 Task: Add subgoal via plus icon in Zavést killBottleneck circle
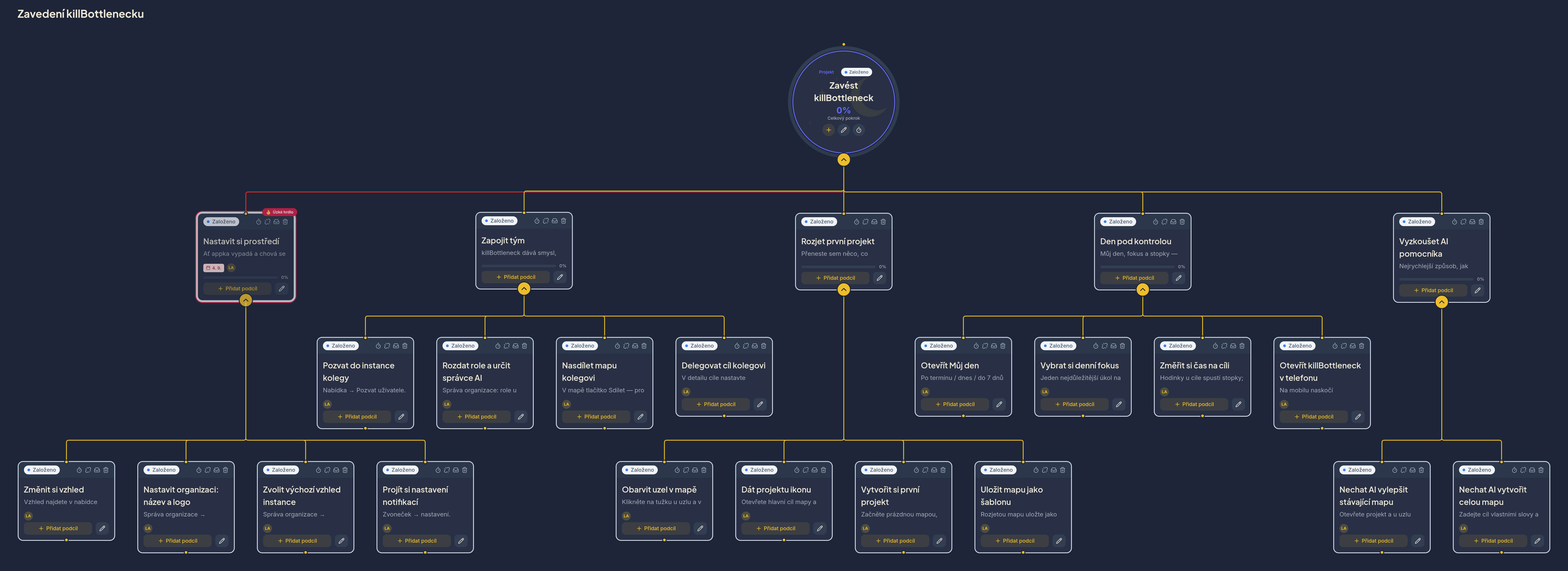829,130
